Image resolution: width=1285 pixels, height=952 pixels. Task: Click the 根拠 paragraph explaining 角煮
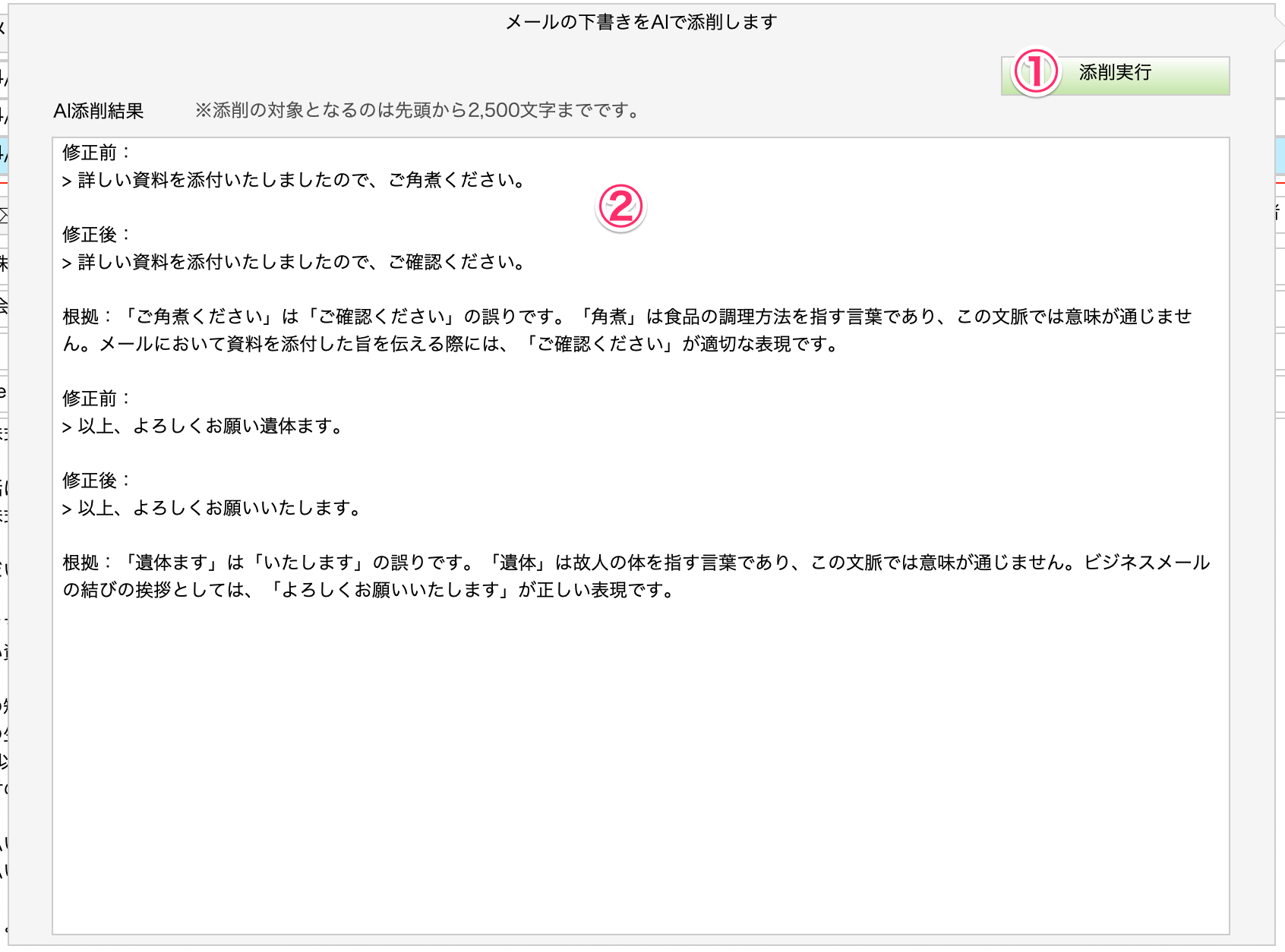pyautogui.click(x=627, y=330)
